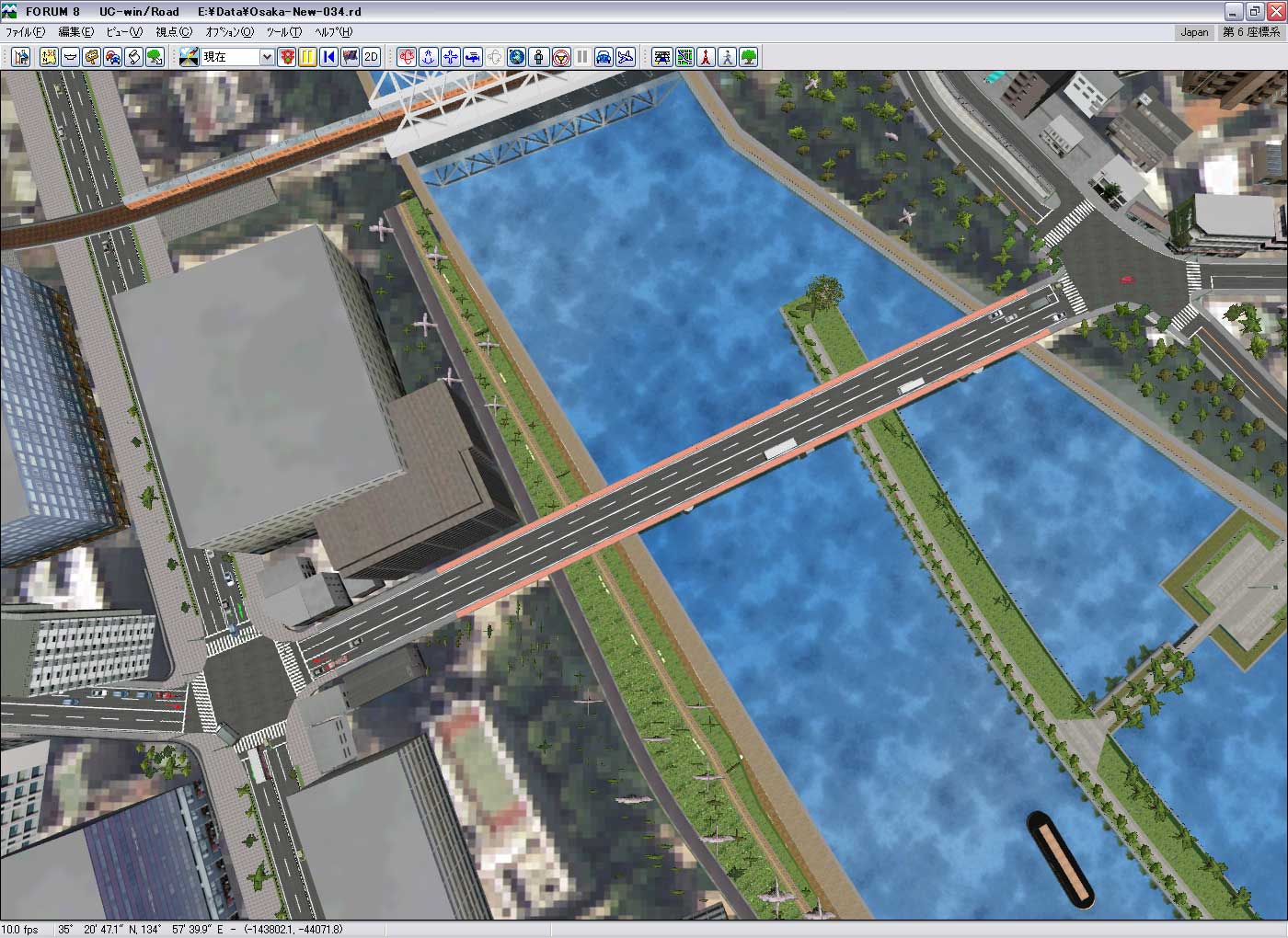Open the ファイル(F) menu
This screenshot has height=938, width=1288.
pyautogui.click(x=25, y=32)
